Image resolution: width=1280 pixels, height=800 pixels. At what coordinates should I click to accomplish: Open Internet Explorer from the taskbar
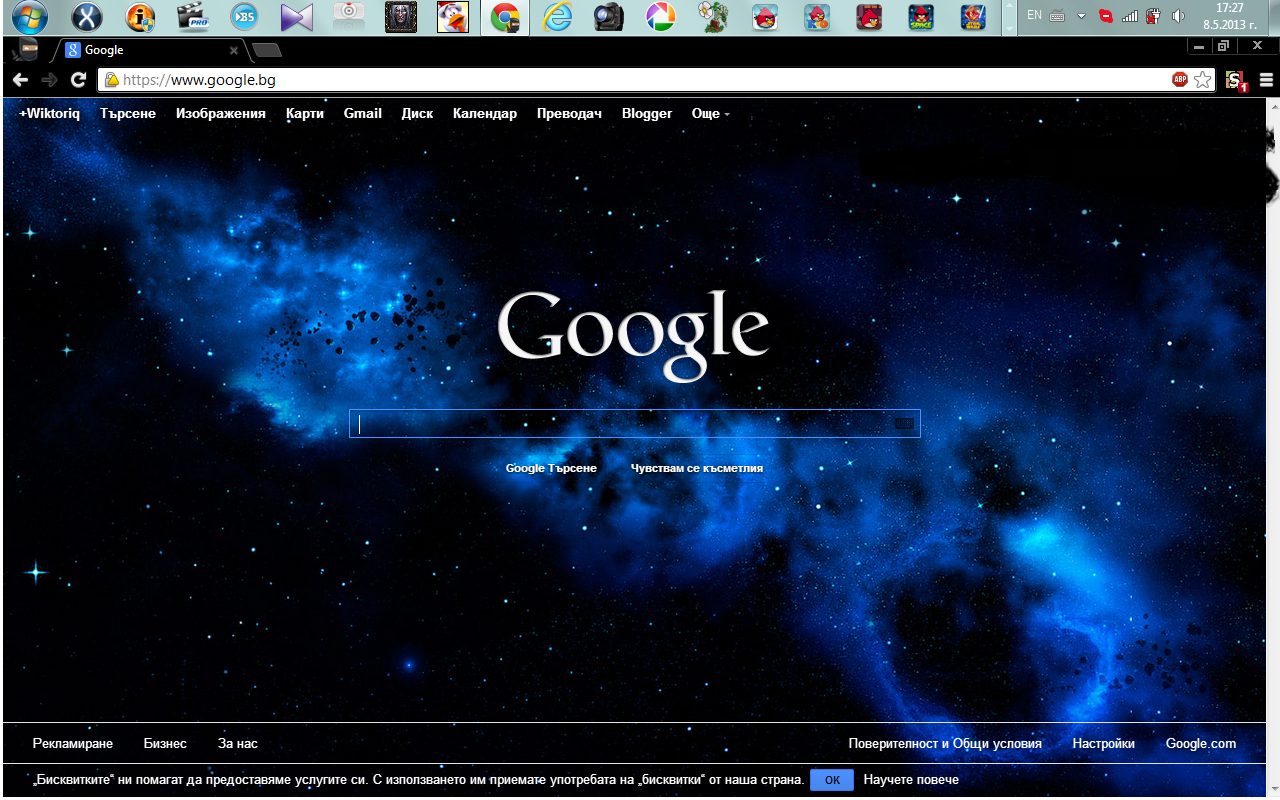pos(557,17)
